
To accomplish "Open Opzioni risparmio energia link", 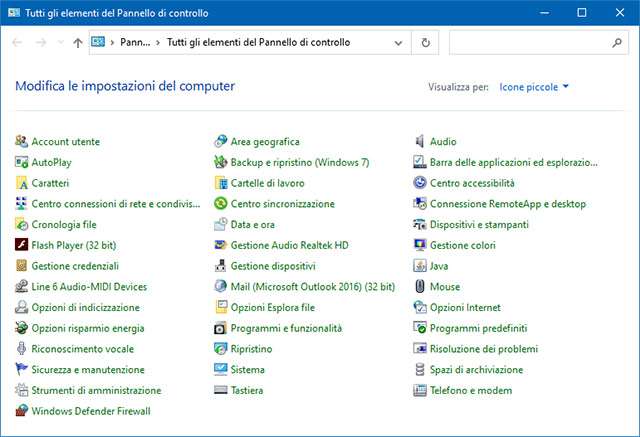I will tap(88, 328).
